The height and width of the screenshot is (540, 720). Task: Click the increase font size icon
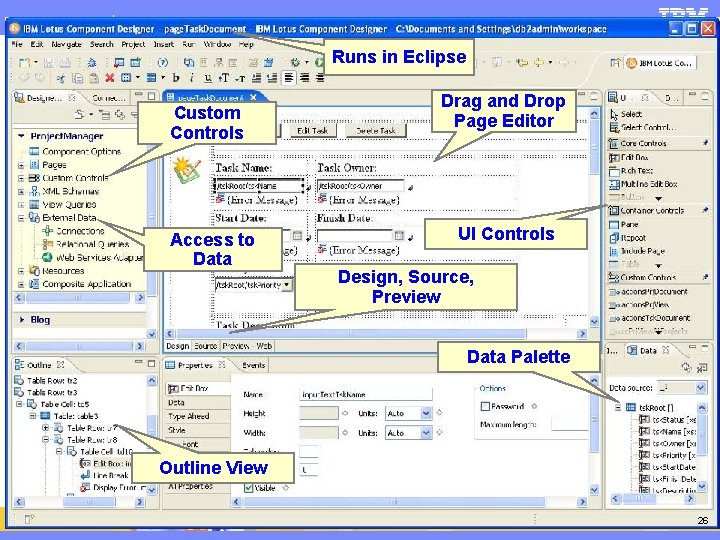pos(224,78)
